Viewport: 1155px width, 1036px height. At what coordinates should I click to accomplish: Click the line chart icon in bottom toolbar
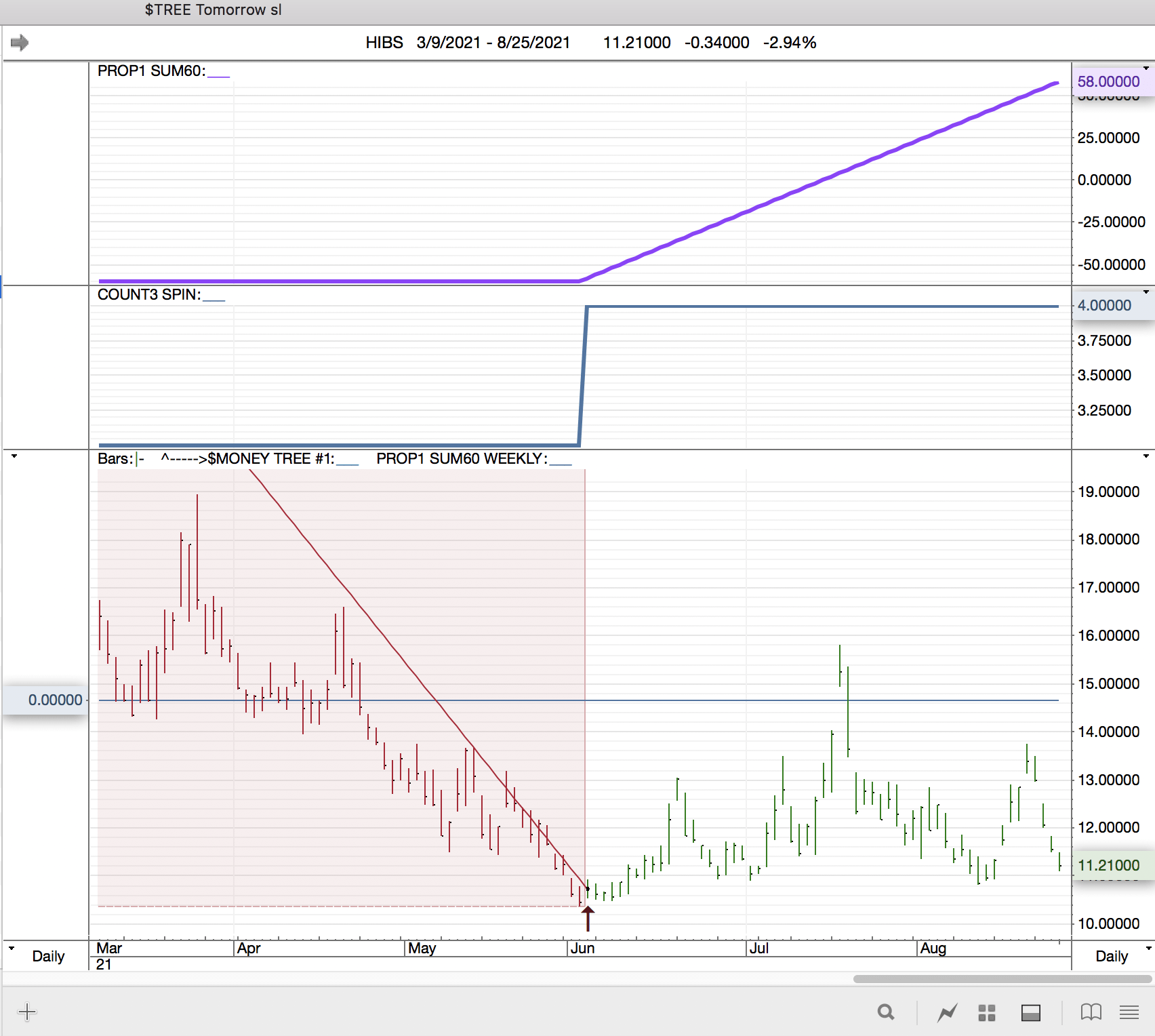click(x=947, y=1013)
